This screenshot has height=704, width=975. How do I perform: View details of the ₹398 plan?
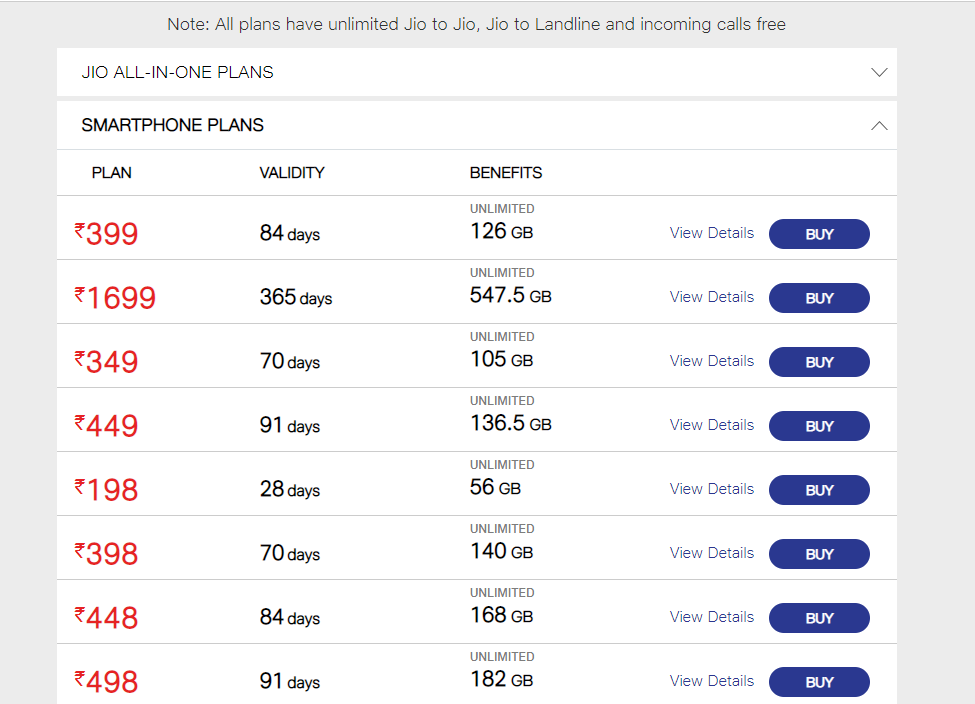[711, 553]
